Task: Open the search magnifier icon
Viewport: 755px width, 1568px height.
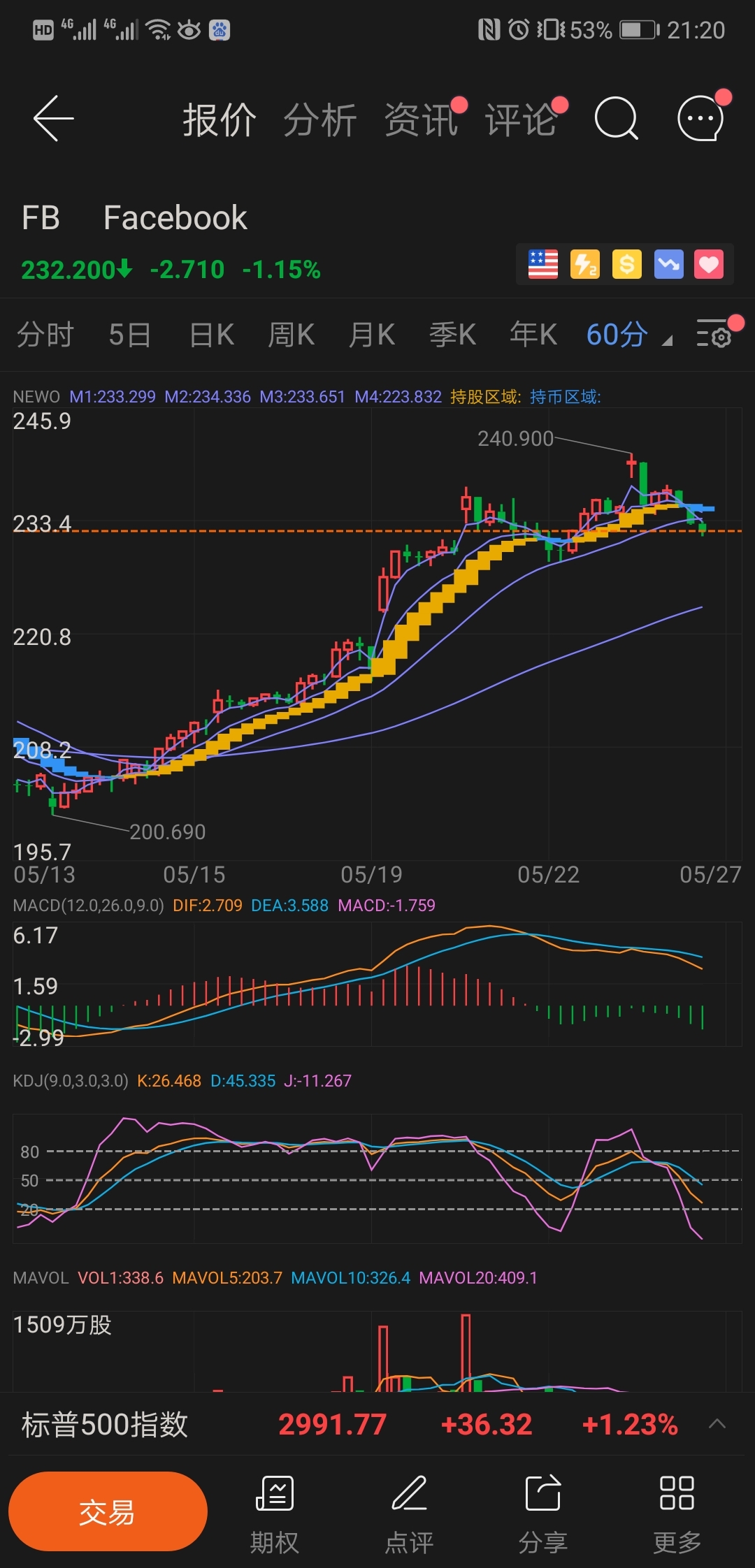Action: 616,119
